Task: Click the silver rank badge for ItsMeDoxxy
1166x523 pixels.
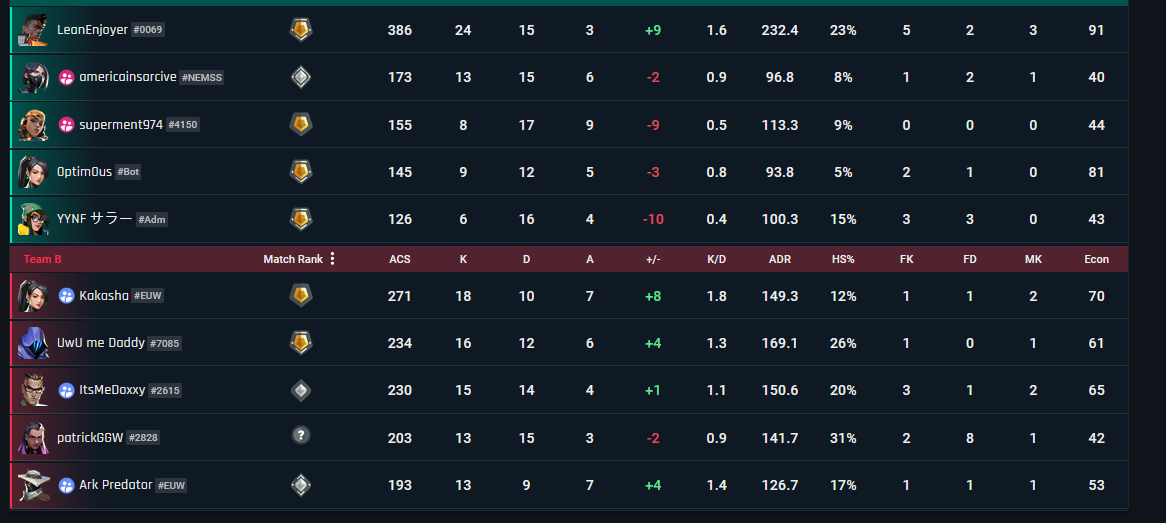Action: coord(300,391)
